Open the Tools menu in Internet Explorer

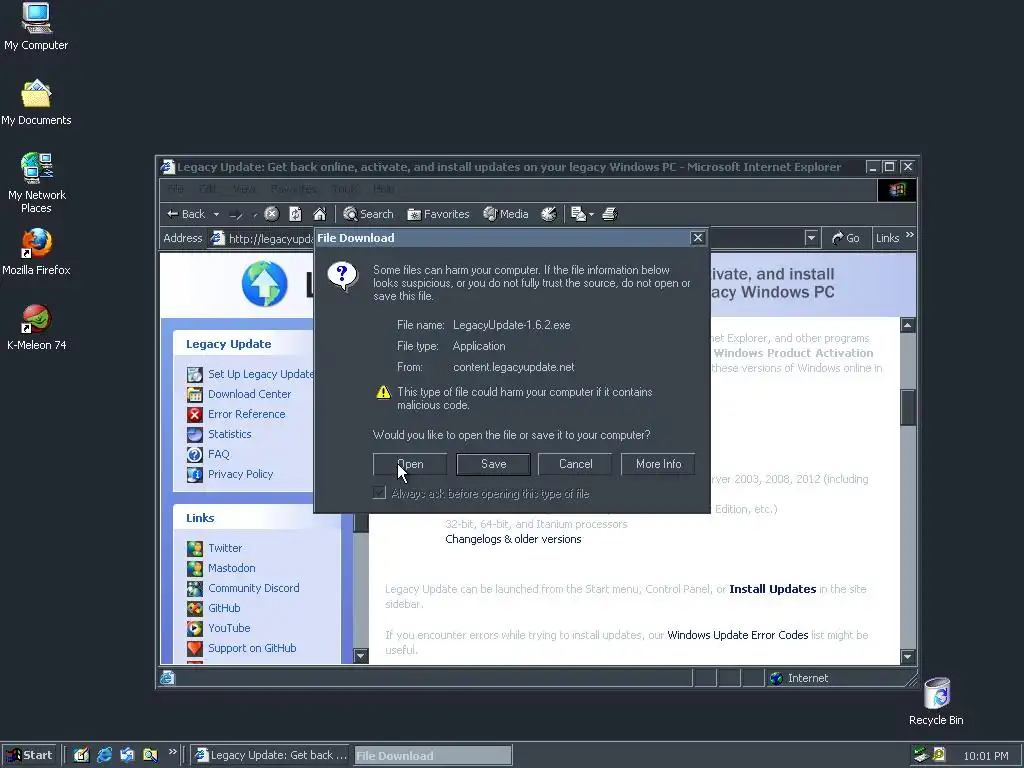(x=344, y=189)
